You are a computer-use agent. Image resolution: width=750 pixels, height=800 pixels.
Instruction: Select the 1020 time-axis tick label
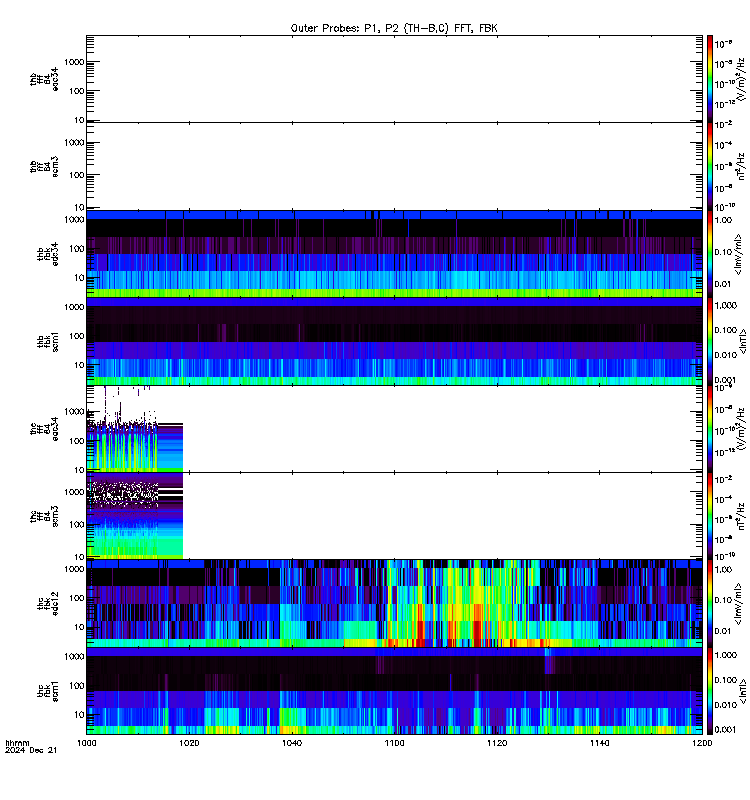pyautogui.click(x=189, y=743)
